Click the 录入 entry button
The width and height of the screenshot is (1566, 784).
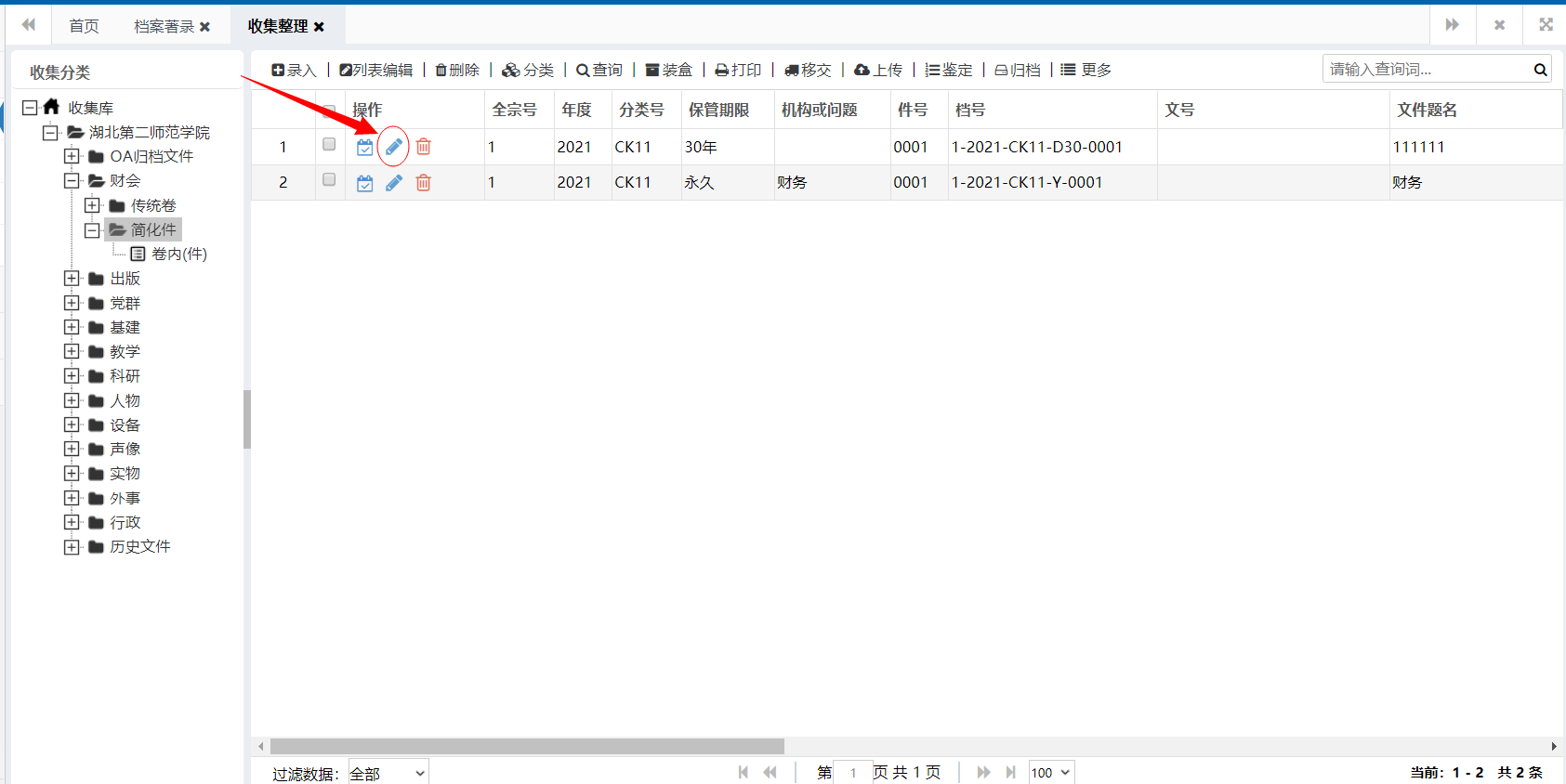point(295,71)
